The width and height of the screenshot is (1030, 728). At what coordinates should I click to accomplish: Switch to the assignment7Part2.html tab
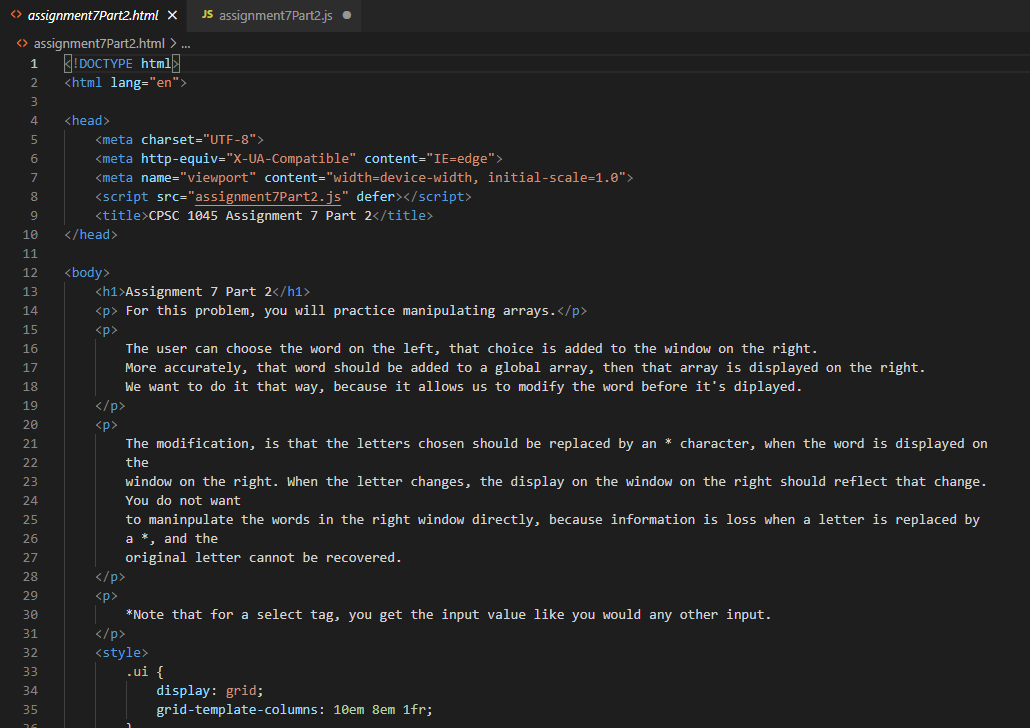pos(93,15)
